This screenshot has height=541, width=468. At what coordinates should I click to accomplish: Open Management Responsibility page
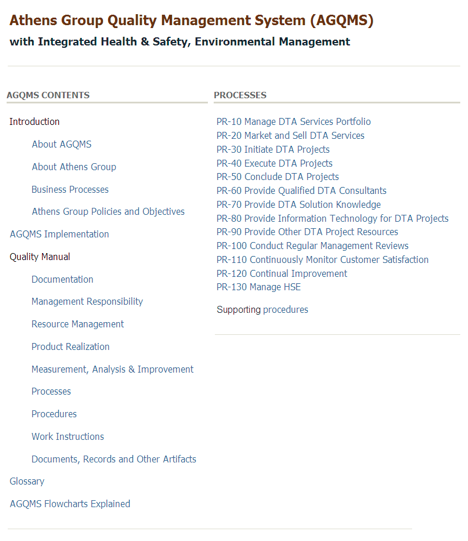pos(87,302)
